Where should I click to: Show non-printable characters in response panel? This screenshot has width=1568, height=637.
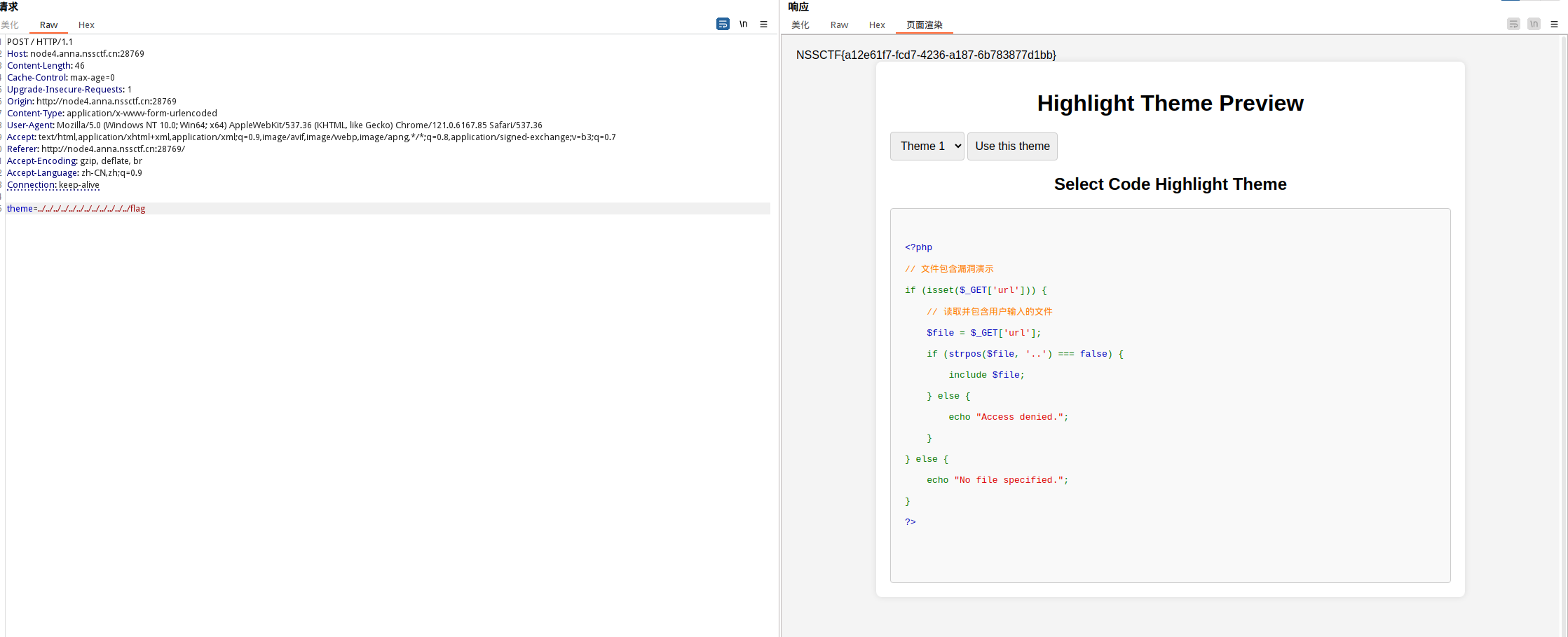pyautogui.click(x=1534, y=24)
